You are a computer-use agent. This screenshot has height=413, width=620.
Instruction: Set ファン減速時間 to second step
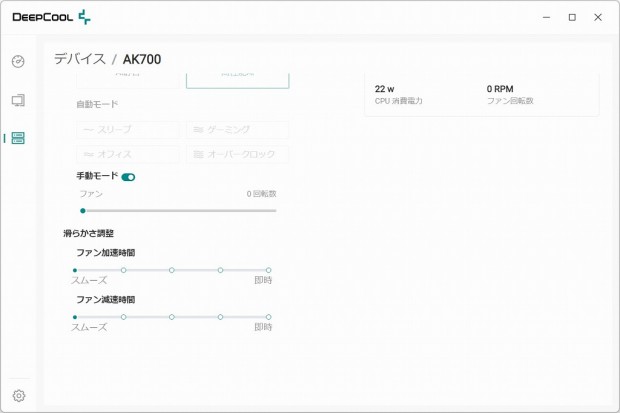point(123,317)
